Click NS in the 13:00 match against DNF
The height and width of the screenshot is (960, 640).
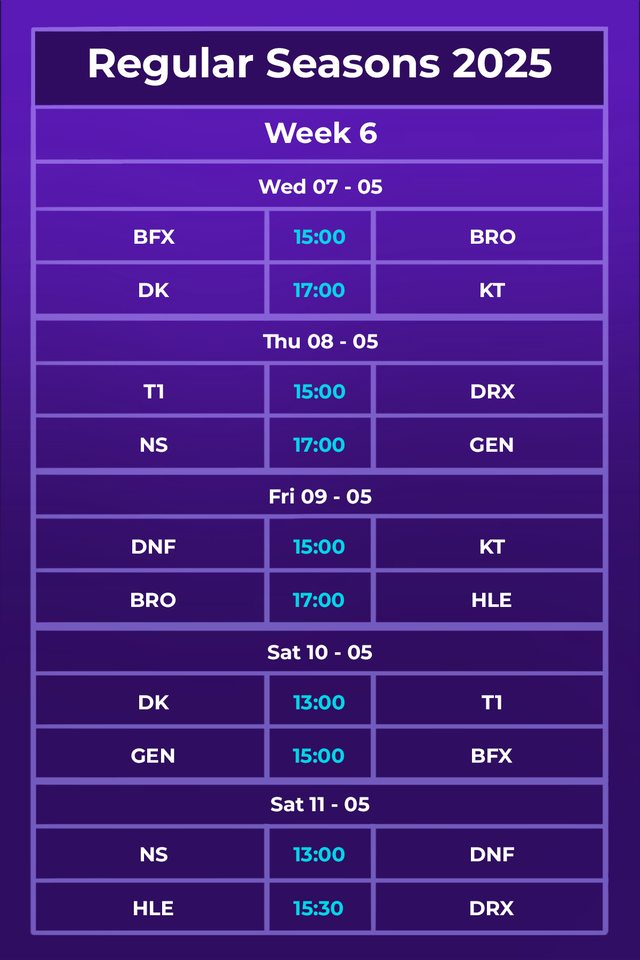(x=153, y=855)
